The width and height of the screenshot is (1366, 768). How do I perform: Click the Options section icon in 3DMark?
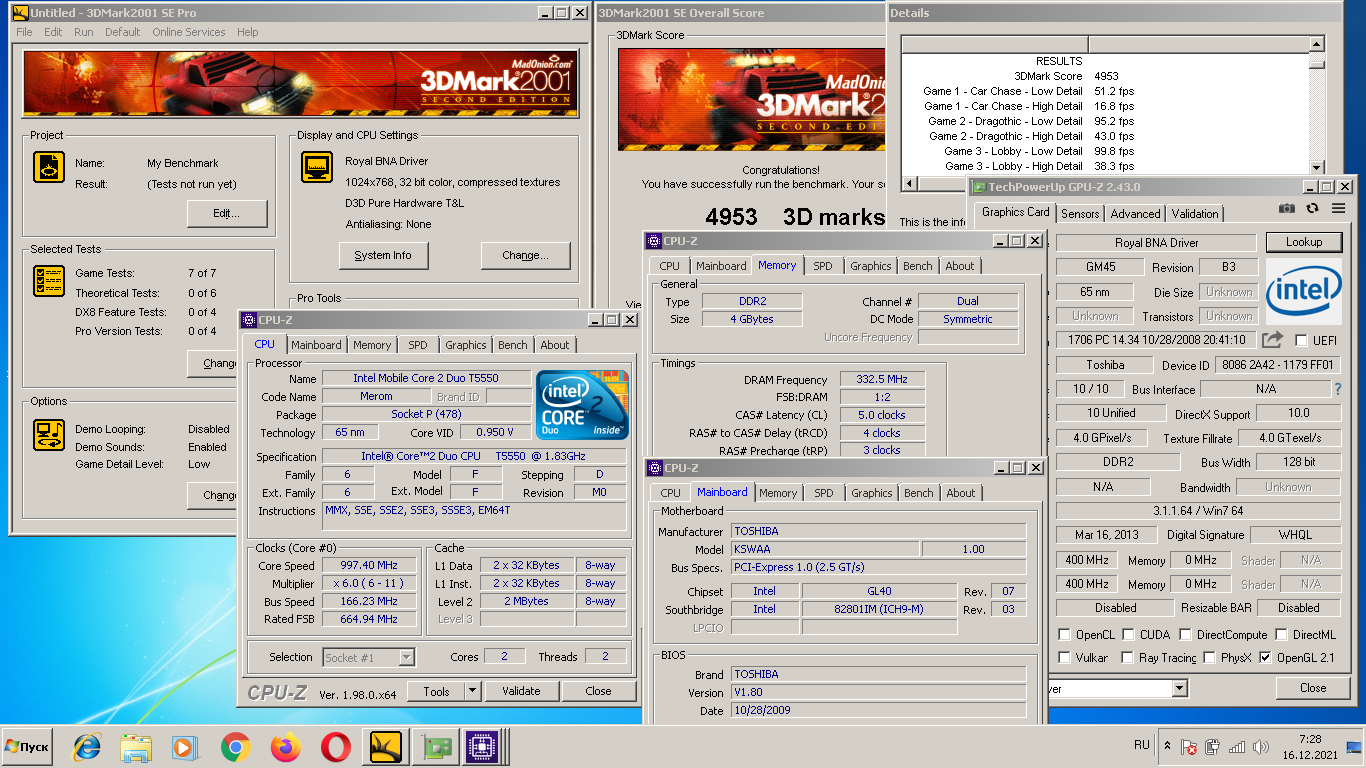49,434
